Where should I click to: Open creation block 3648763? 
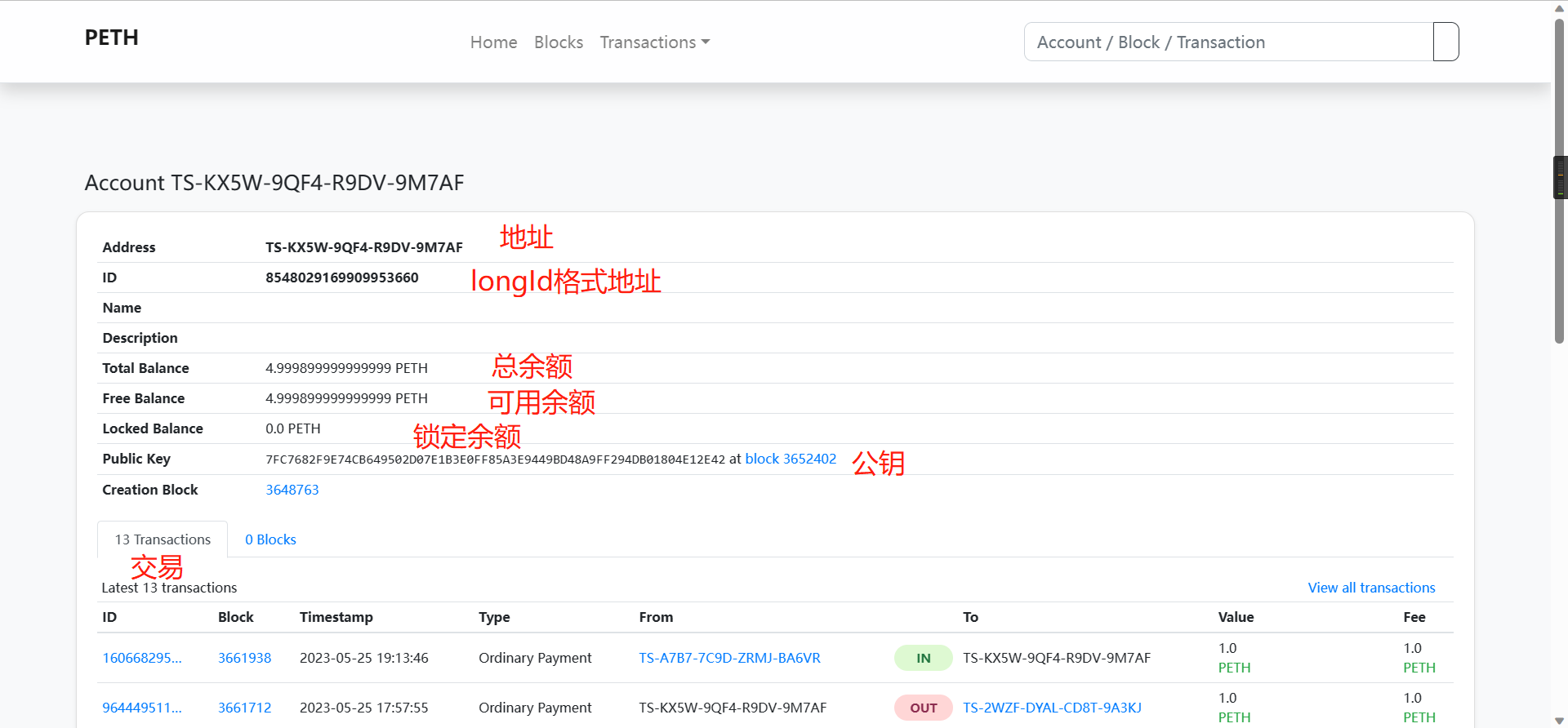[x=292, y=490]
